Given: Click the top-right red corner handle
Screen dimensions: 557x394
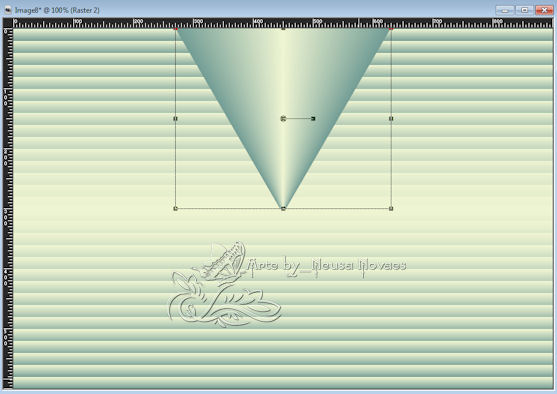Looking at the screenshot, I should click(391, 28).
